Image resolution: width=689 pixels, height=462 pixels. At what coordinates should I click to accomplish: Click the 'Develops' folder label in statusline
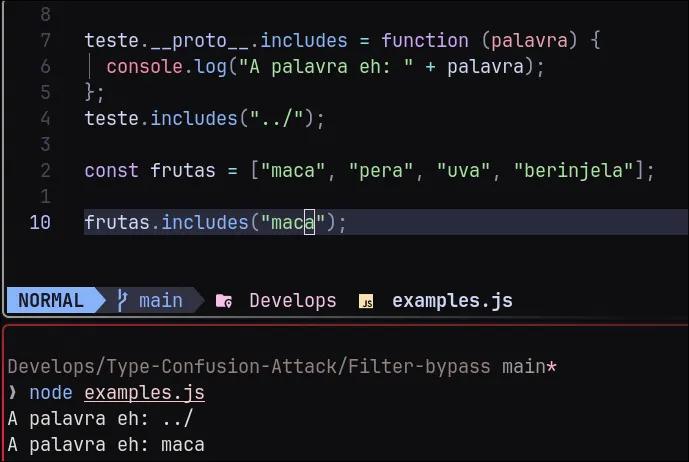[293, 301]
